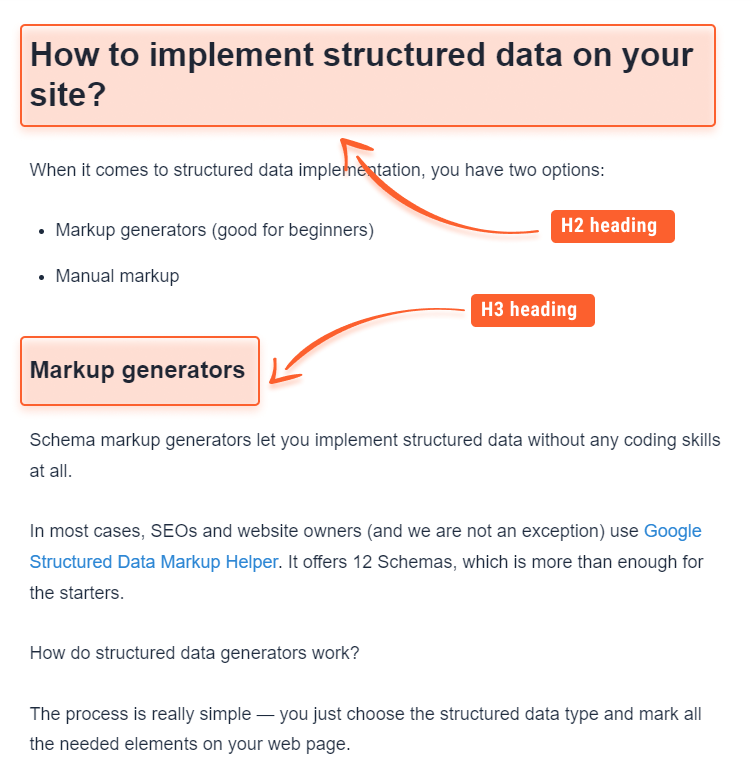Viewport: 752px width, 769px height.
Task: Click the bullet dot before 'Manual markup'
Action: 42,278
